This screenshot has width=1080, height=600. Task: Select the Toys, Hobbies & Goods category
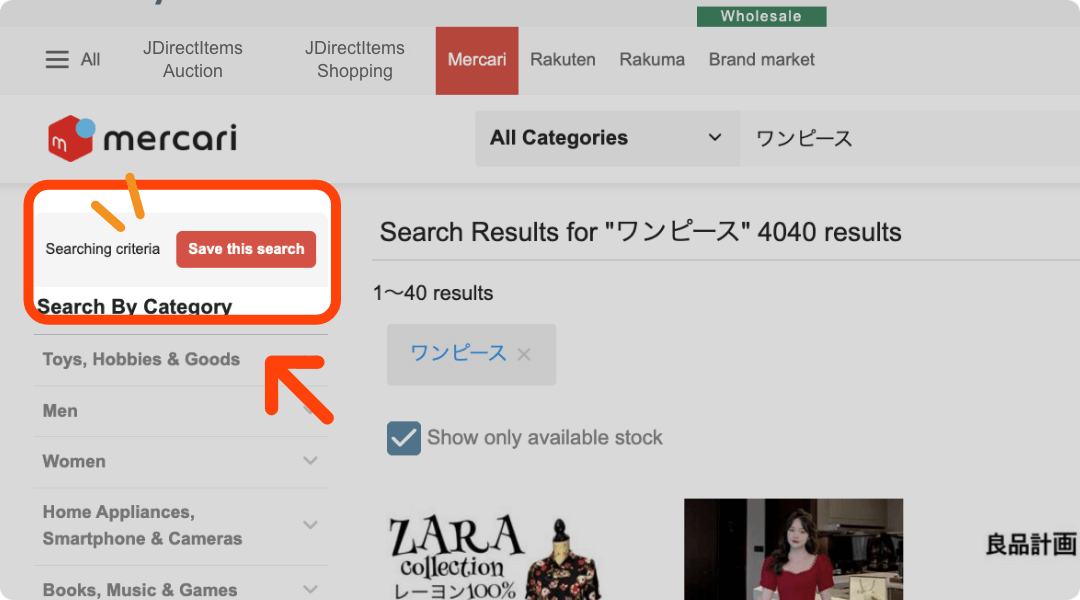click(141, 360)
